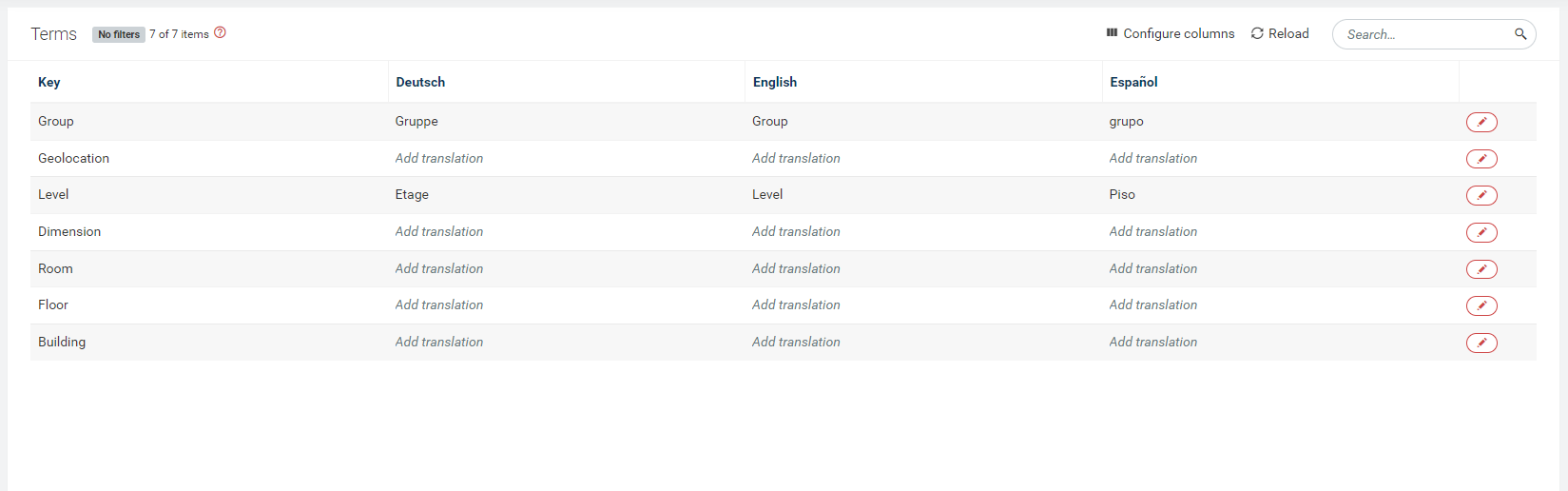Click the search magnifier icon

1520,34
